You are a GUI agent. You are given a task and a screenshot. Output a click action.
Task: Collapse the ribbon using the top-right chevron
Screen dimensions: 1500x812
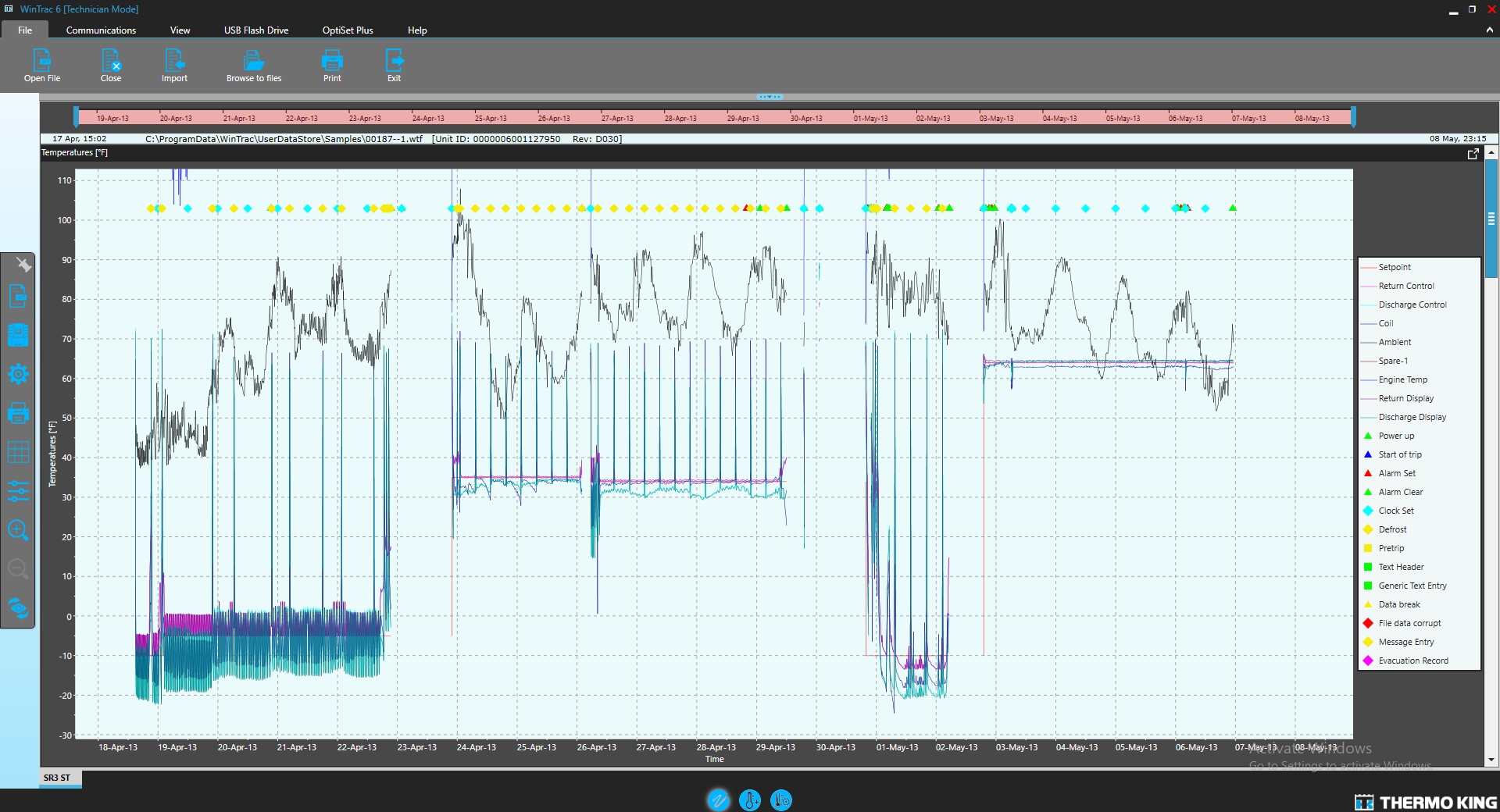point(1488,30)
